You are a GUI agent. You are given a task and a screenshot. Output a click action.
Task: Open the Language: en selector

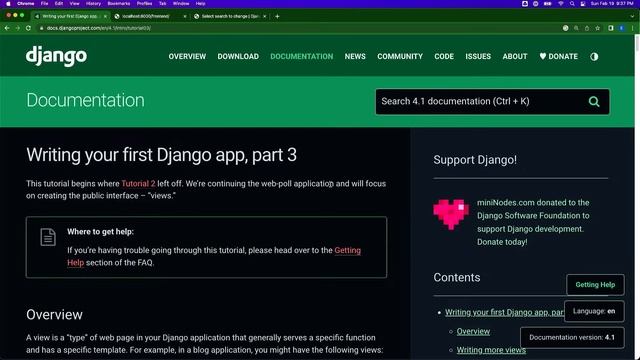click(x=594, y=311)
